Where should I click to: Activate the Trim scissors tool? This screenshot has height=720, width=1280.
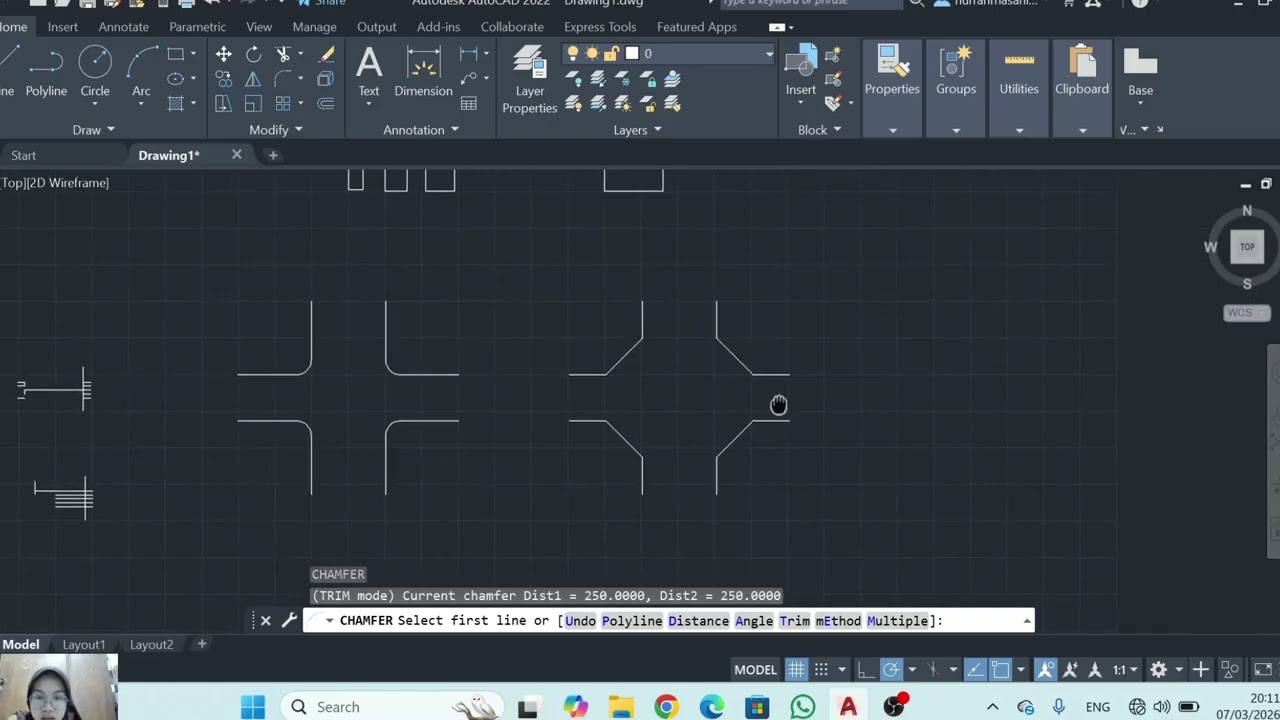pos(283,54)
